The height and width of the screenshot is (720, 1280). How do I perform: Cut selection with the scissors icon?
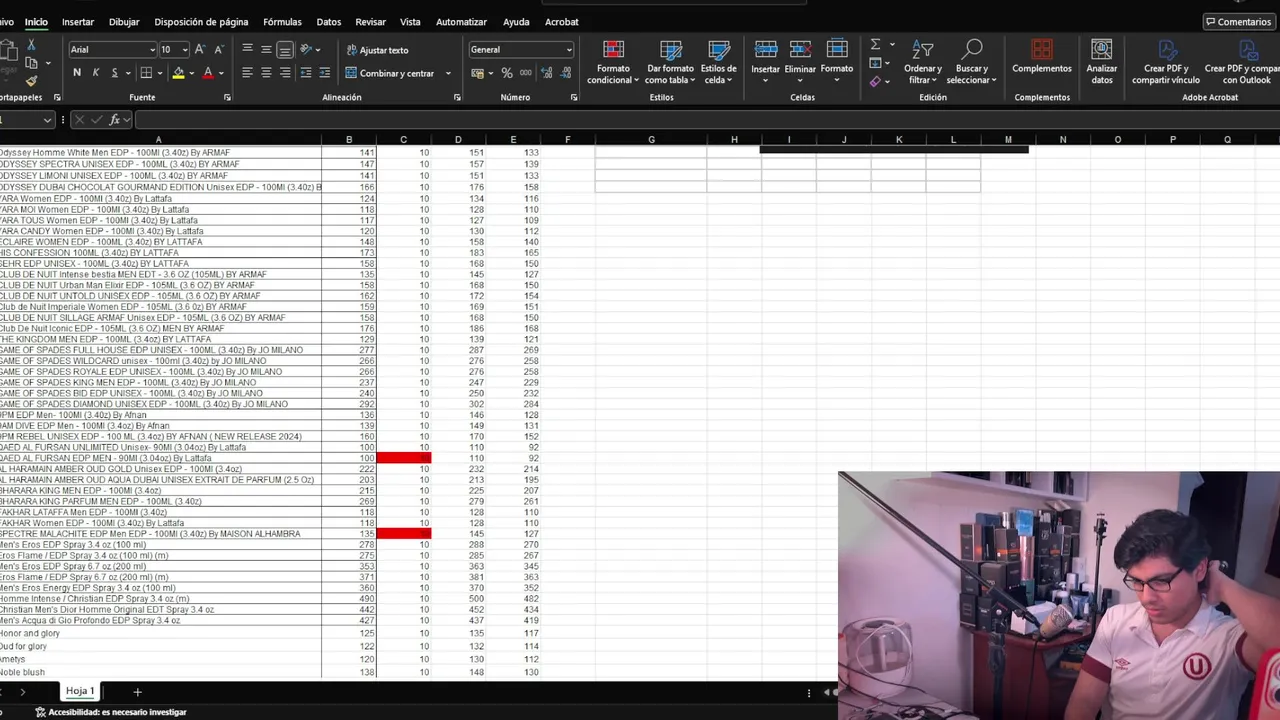click(31, 45)
